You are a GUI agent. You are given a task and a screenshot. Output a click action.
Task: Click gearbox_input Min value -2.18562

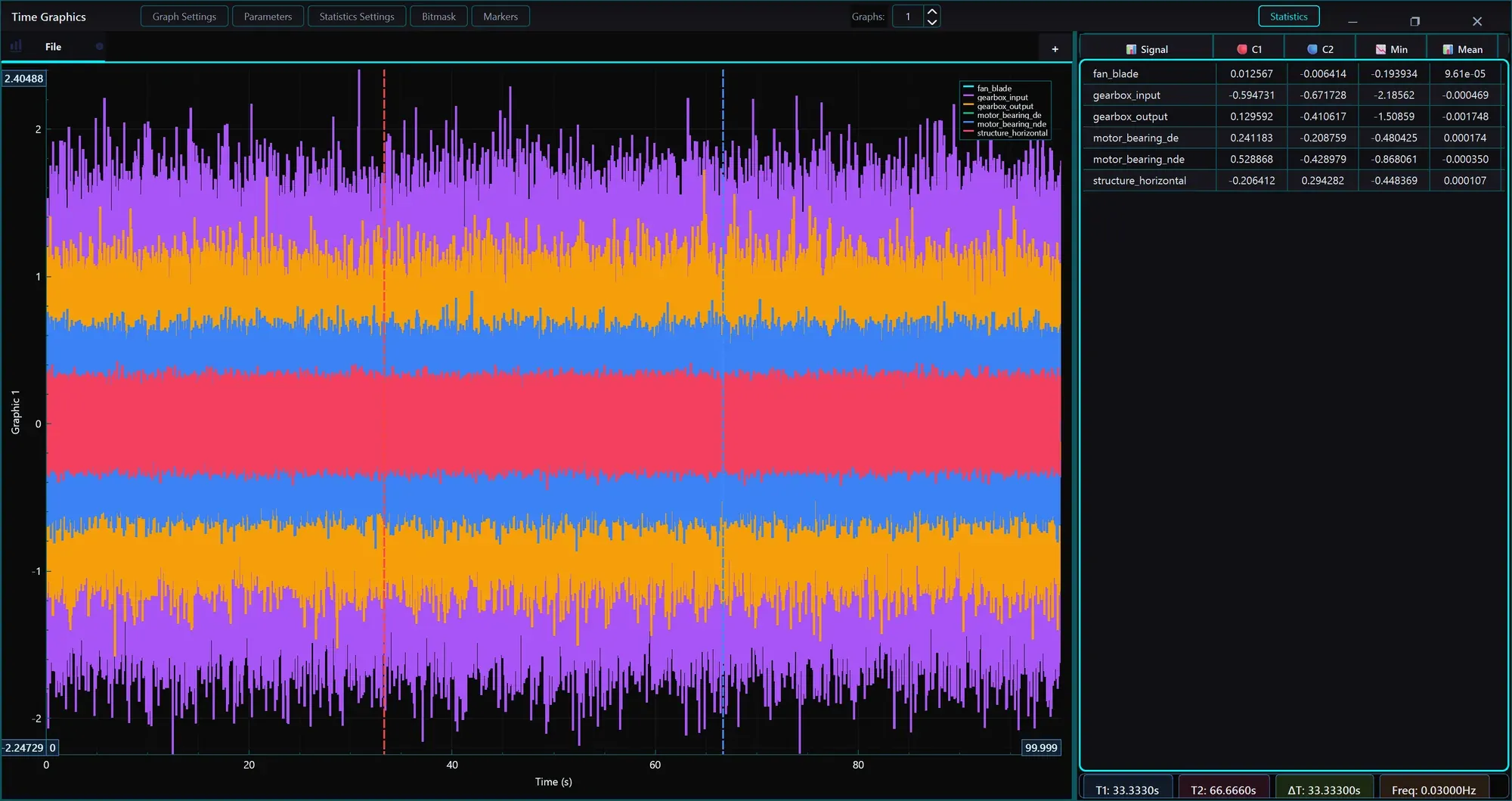[1394, 95]
